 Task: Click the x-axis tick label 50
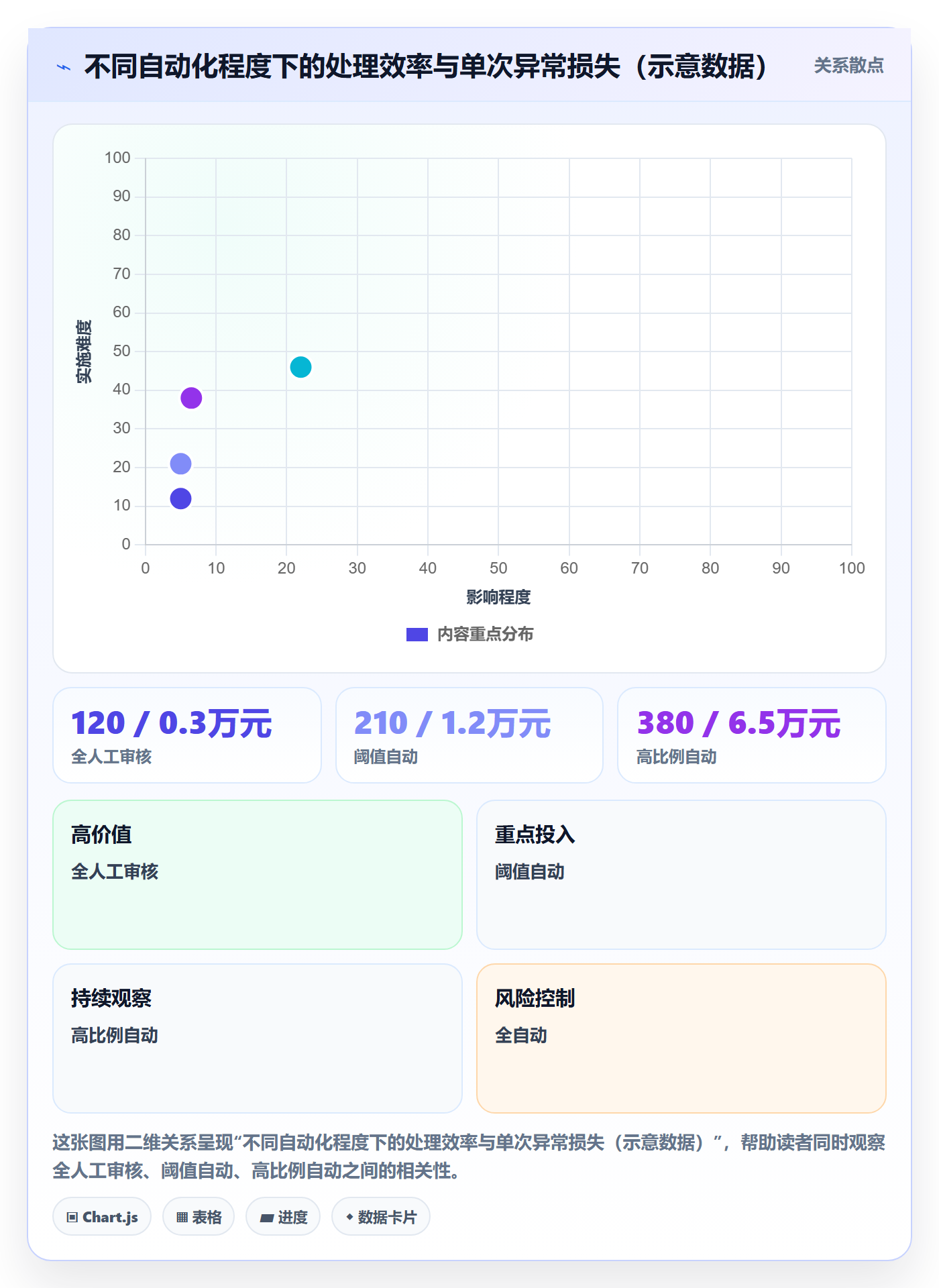(x=498, y=568)
